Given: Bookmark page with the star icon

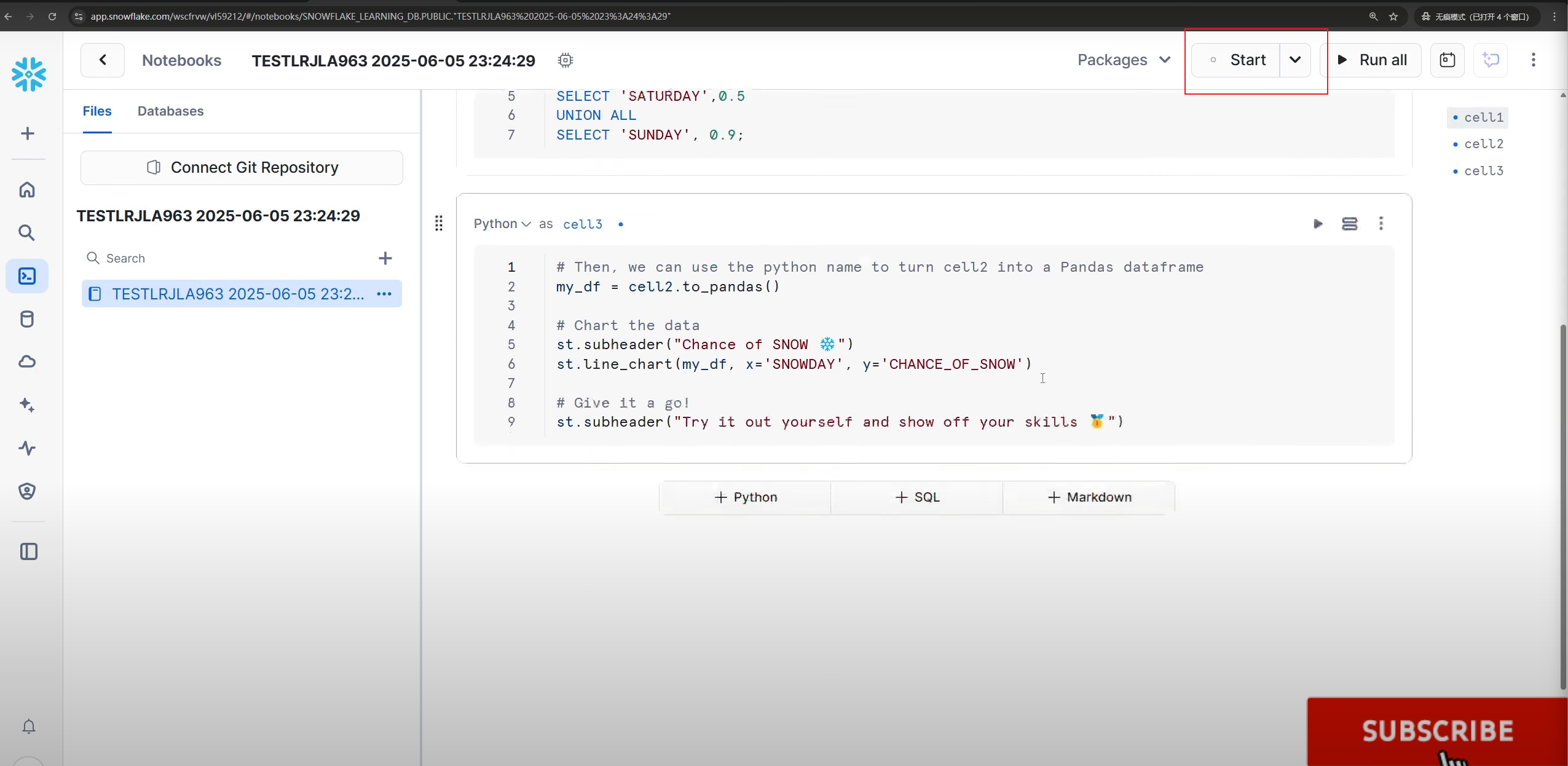Looking at the screenshot, I should coord(1393,17).
